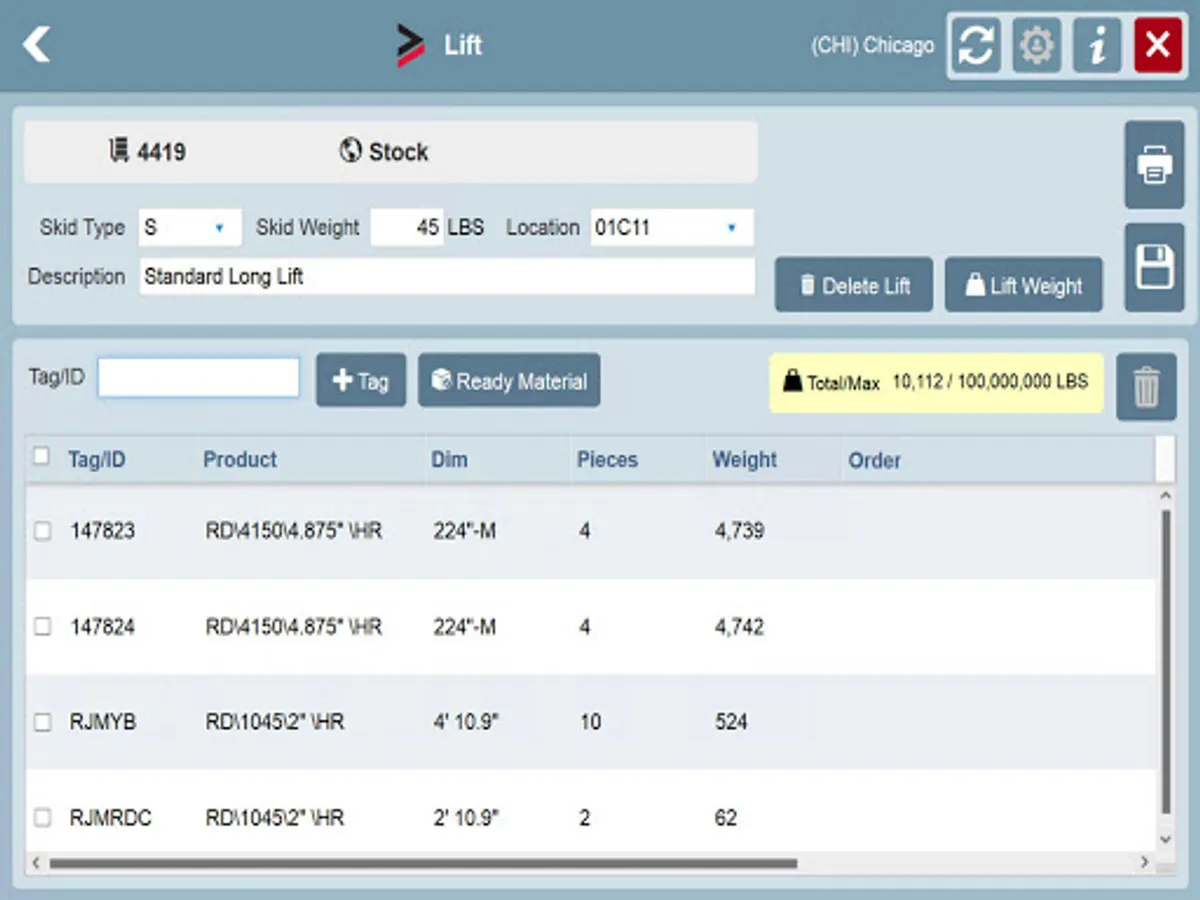The height and width of the screenshot is (900, 1200).
Task: Click dim value 4' 10.9"
Action: click(x=465, y=722)
